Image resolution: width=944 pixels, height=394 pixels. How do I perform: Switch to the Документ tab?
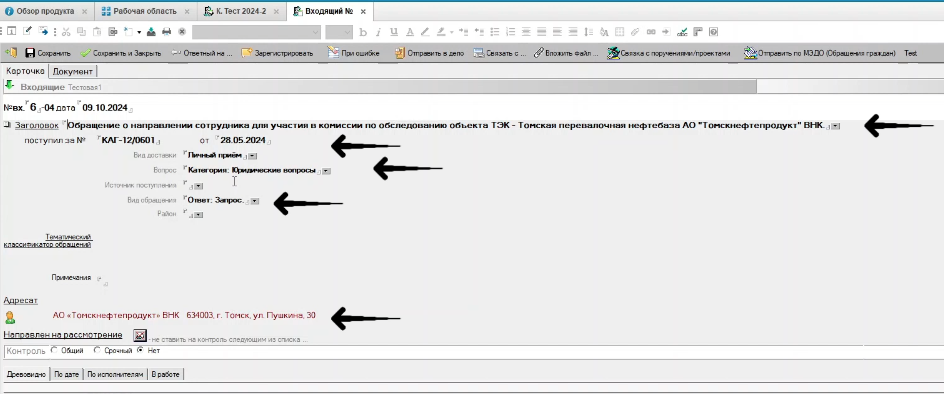[x=73, y=72]
